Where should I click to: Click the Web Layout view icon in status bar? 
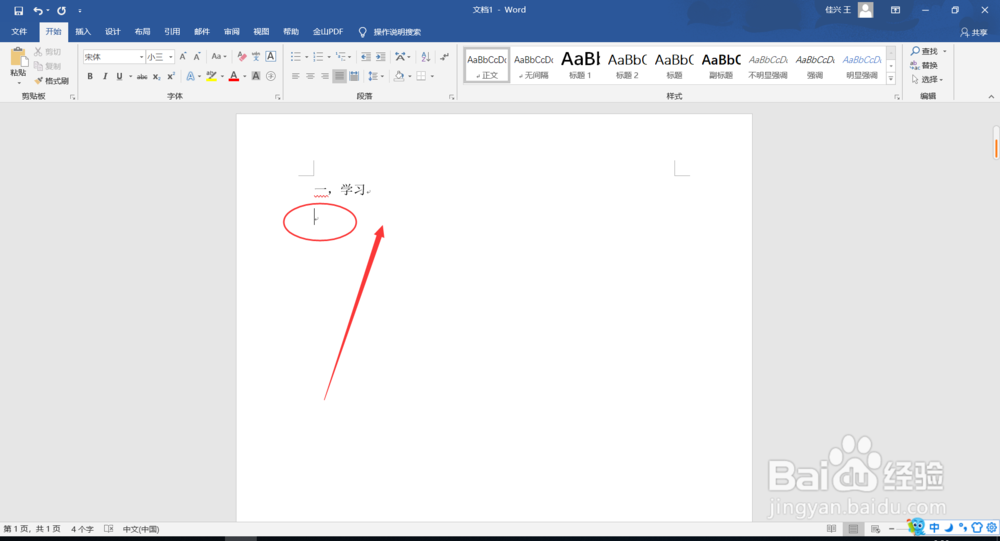click(875, 529)
